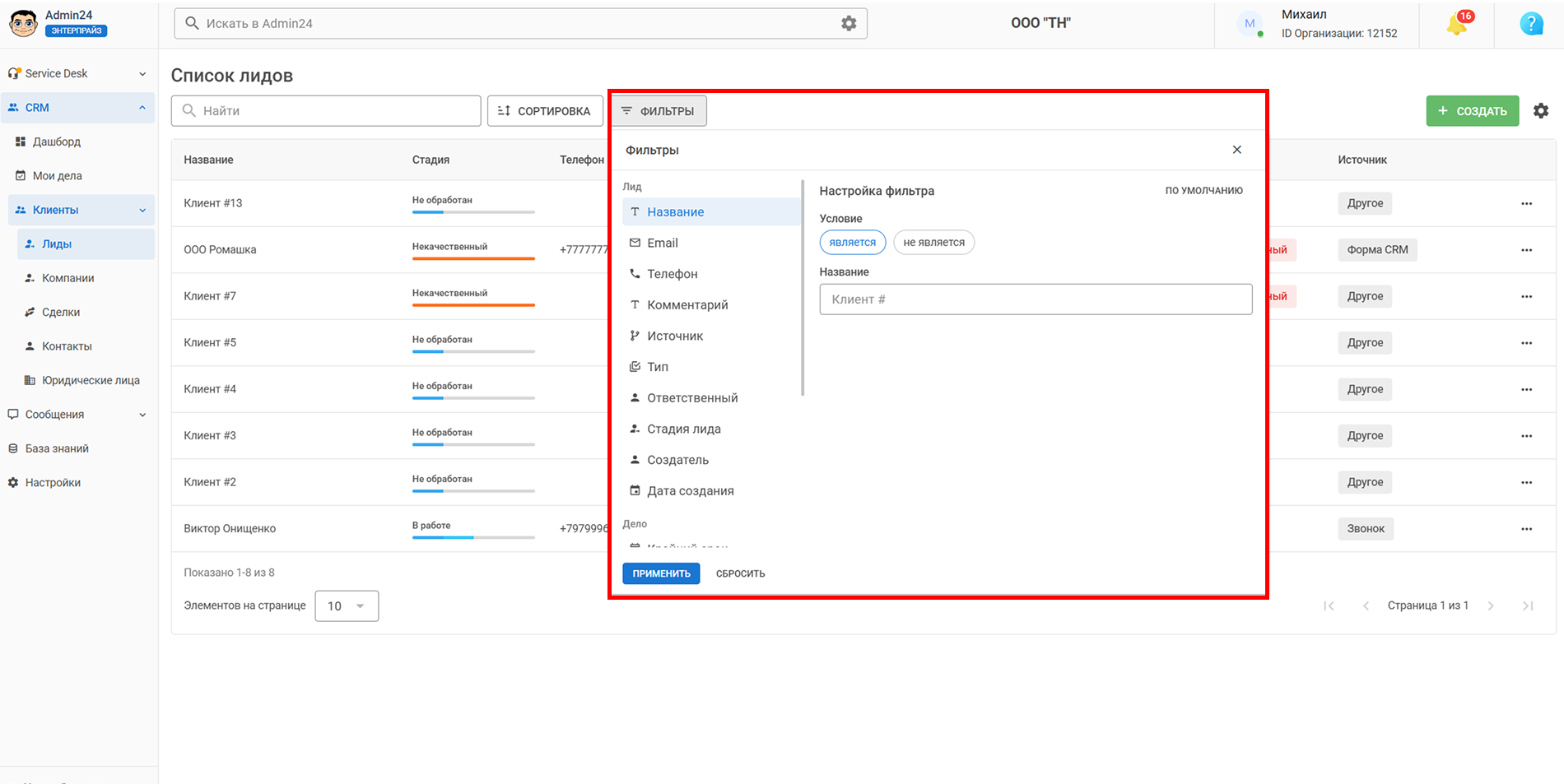1564x784 pixels.
Task: Open Дашборд in the sidebar
Action: point(57,142)
